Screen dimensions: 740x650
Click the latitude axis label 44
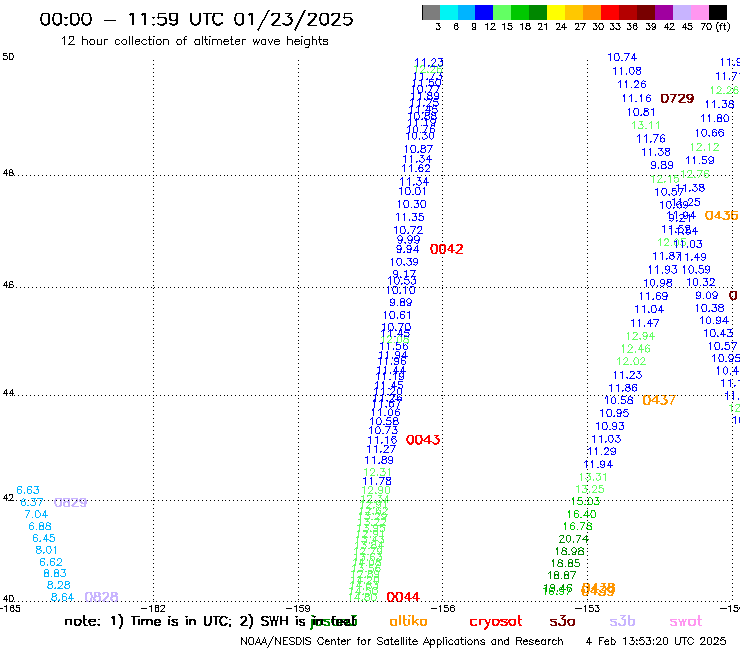pos(8,393)
